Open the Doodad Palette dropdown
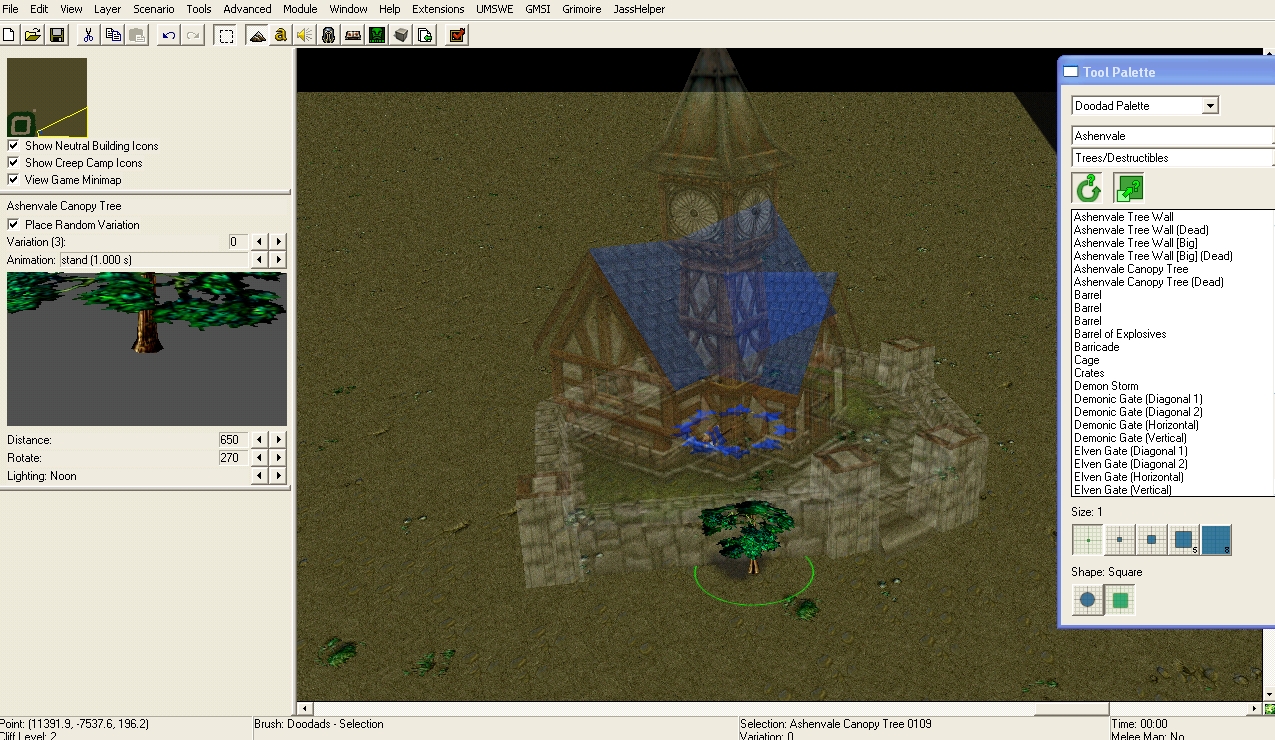Viewport: 1275px width, 740px height. click(1145, 105)
